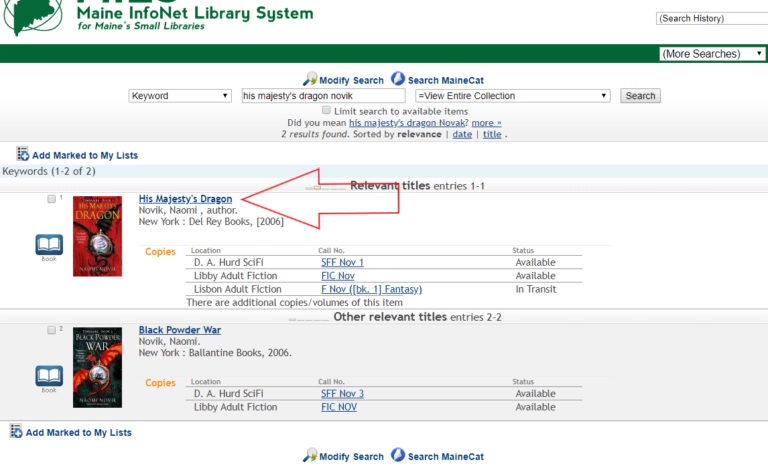The width and height of the screenshot is (768, 468).
Task: Click the Black Powder War cover thumbnail
Action: coord(97,368)
